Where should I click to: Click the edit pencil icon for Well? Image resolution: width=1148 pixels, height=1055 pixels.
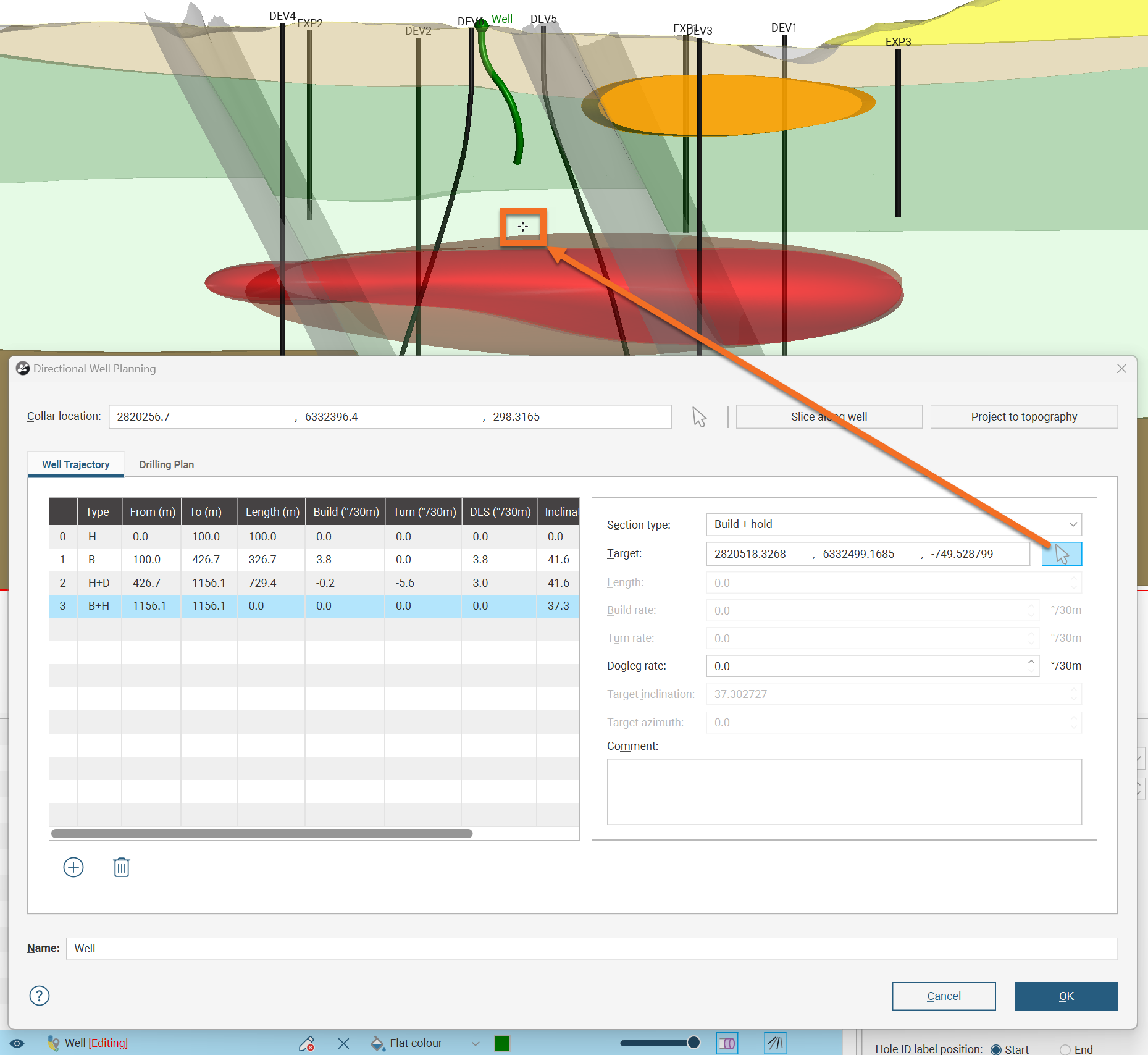(306, 1043)
